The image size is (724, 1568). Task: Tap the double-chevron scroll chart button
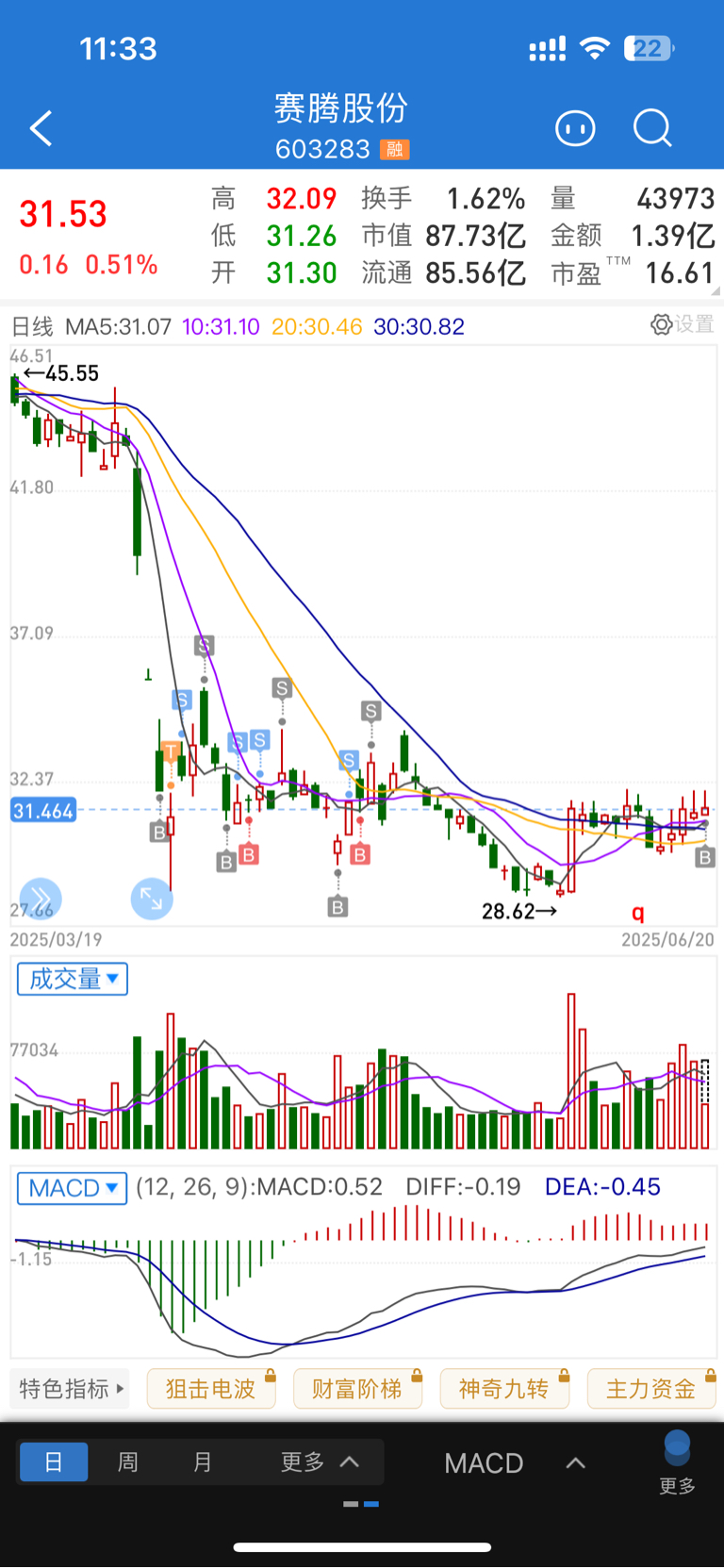[x=41, y=898]
